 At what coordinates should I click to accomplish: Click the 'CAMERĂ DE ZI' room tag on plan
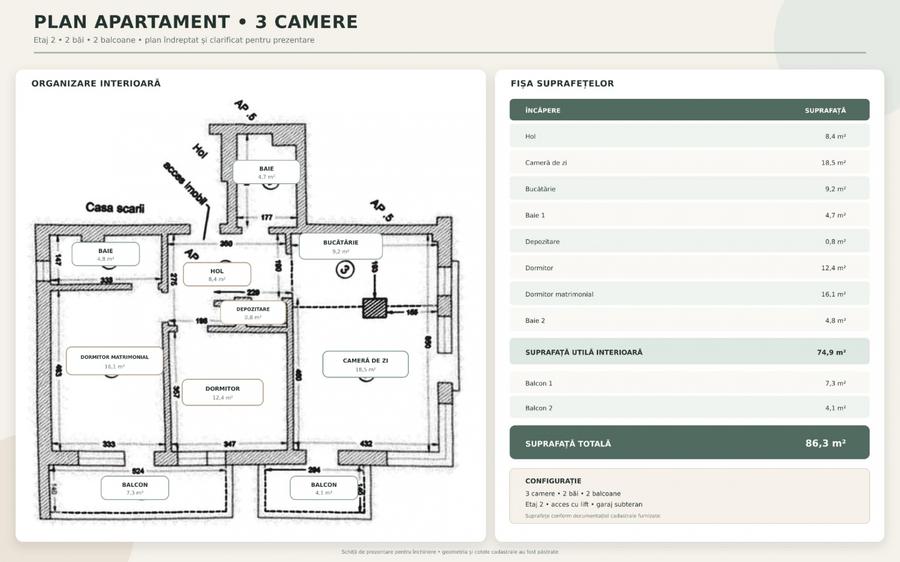[366, 365]
